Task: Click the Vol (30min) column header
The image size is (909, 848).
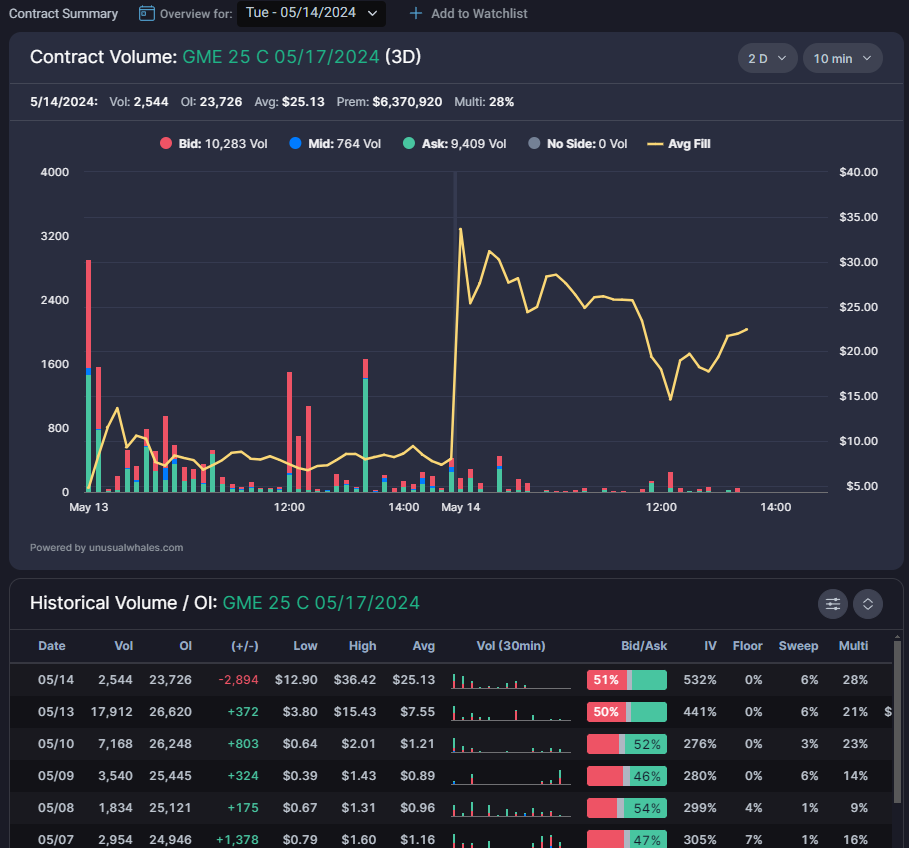Action: pos(511,646)
